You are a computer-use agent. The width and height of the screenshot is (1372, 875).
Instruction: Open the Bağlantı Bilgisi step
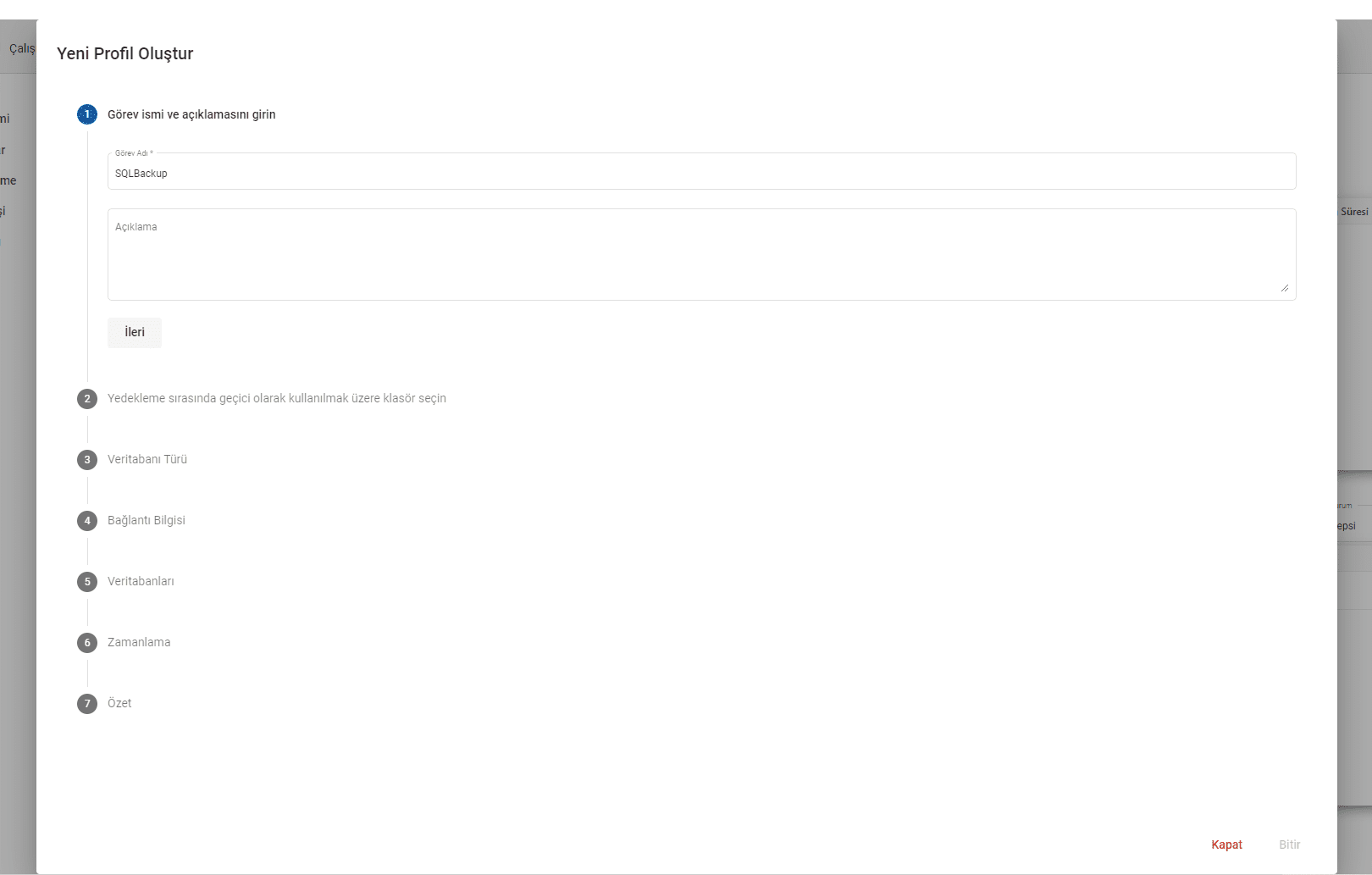tap(147, 520)
